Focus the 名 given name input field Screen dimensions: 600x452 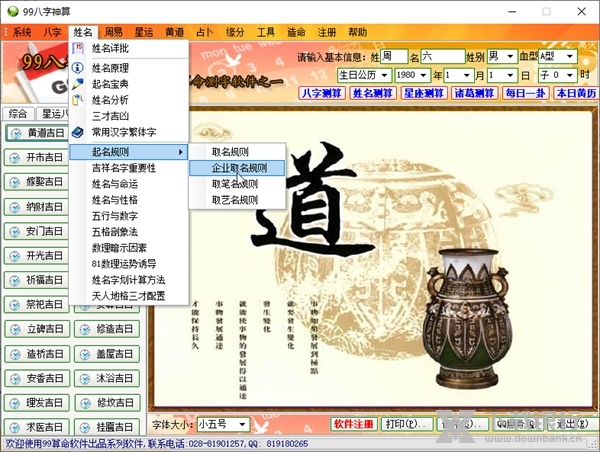[x=443, y=57]
